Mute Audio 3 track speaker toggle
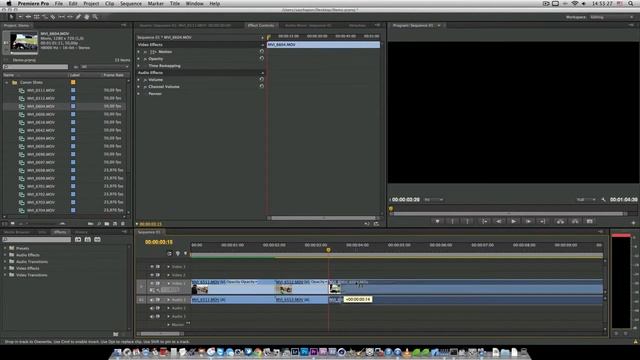Screen dimensions: 640x360 152,316
